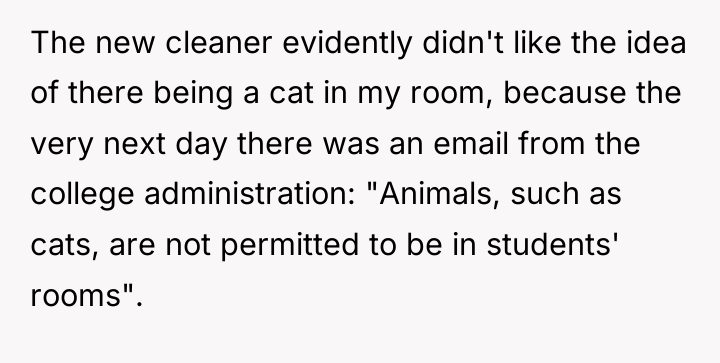This screenshot has width=720, height=363.
Task: Click the word "room," in second line
Action: click(451, 93)
